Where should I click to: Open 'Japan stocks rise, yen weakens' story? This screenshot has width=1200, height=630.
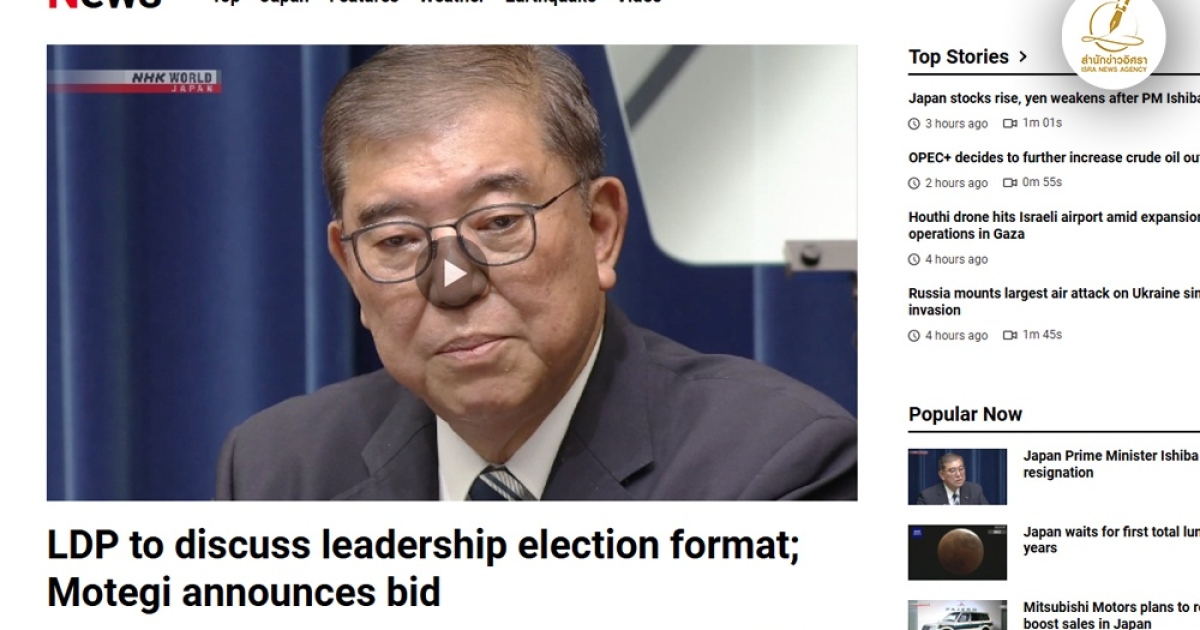[x=1054, y=98]
